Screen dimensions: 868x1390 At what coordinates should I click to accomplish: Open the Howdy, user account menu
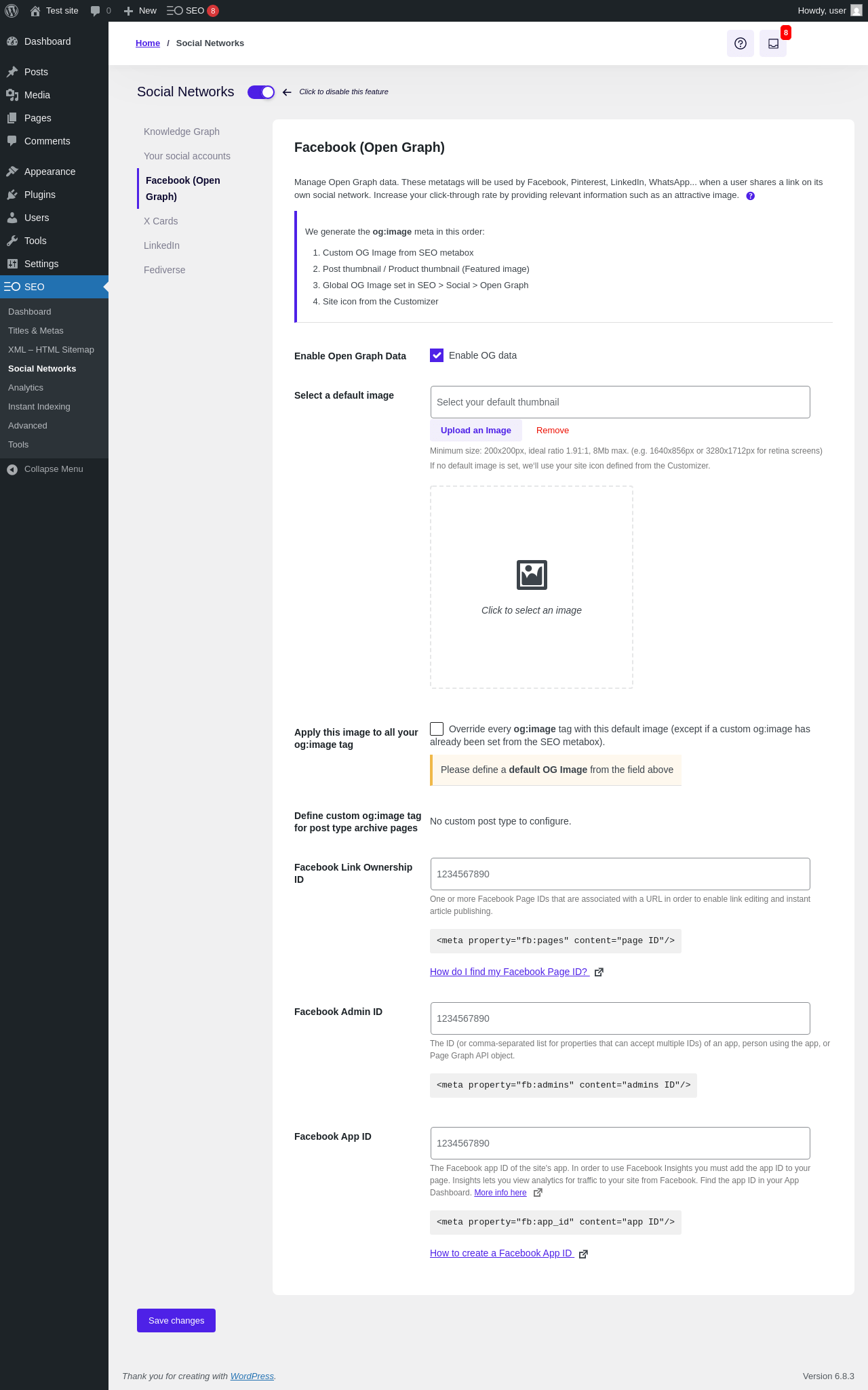[829, 11]
